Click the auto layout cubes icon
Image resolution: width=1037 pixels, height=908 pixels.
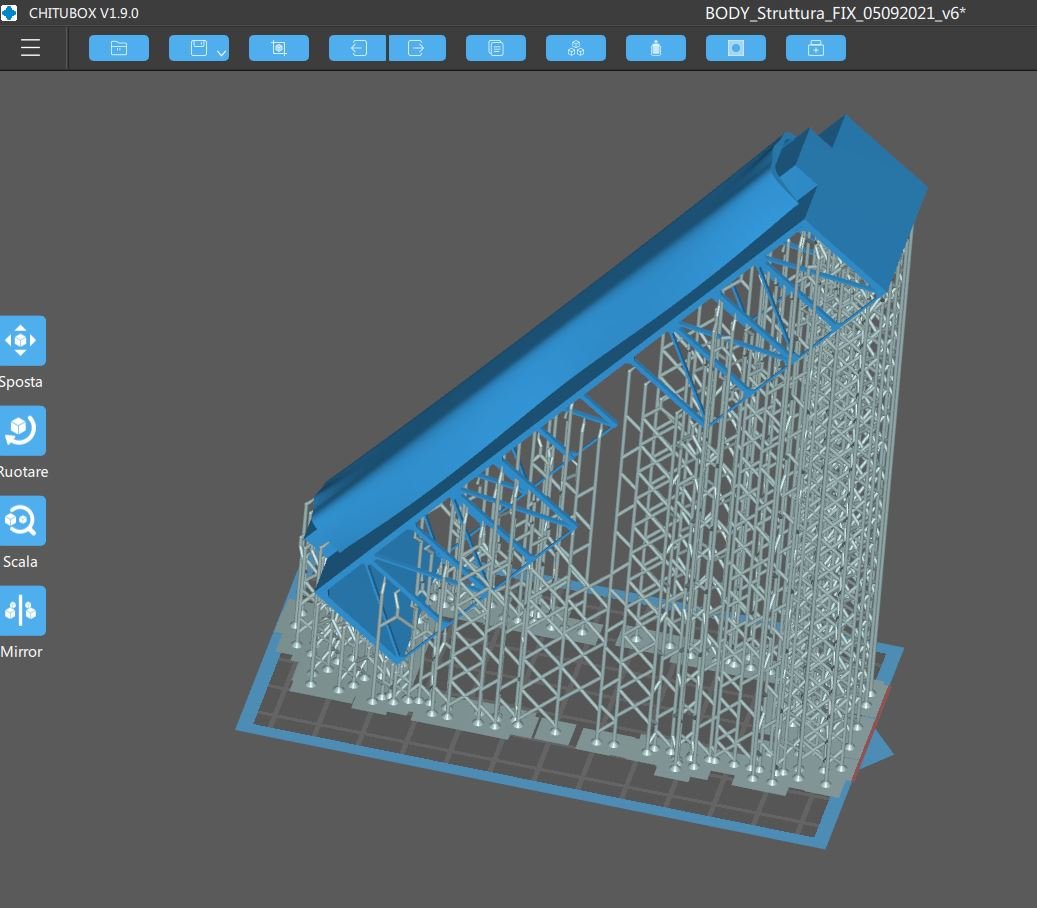[576, 48]
